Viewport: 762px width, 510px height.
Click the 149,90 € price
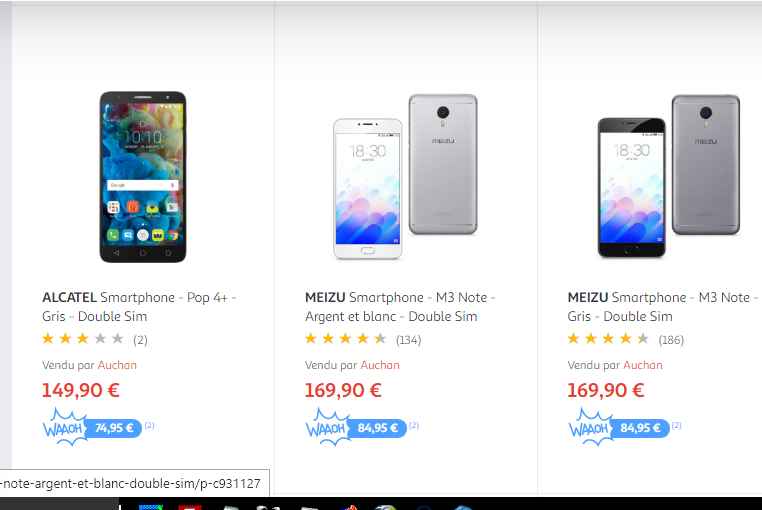81,390
